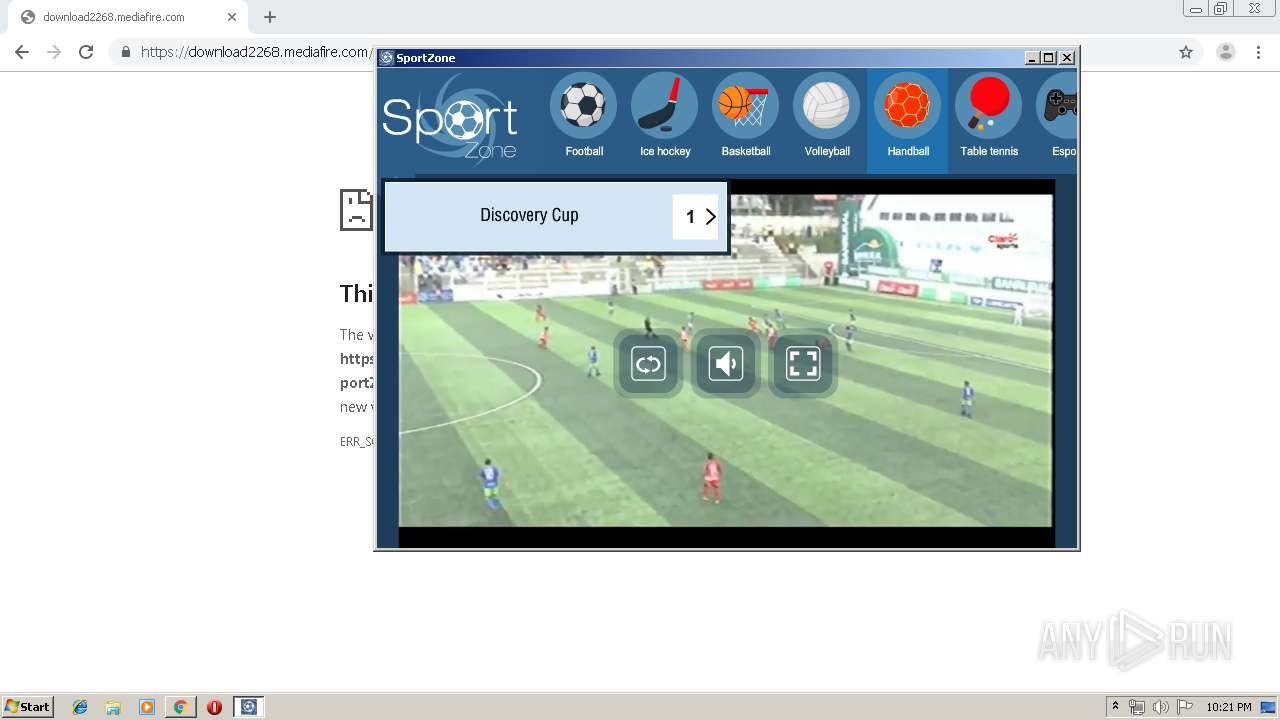Open Chrome profile avatar menu
1280x720 pixels.
tap(1226, 52)
